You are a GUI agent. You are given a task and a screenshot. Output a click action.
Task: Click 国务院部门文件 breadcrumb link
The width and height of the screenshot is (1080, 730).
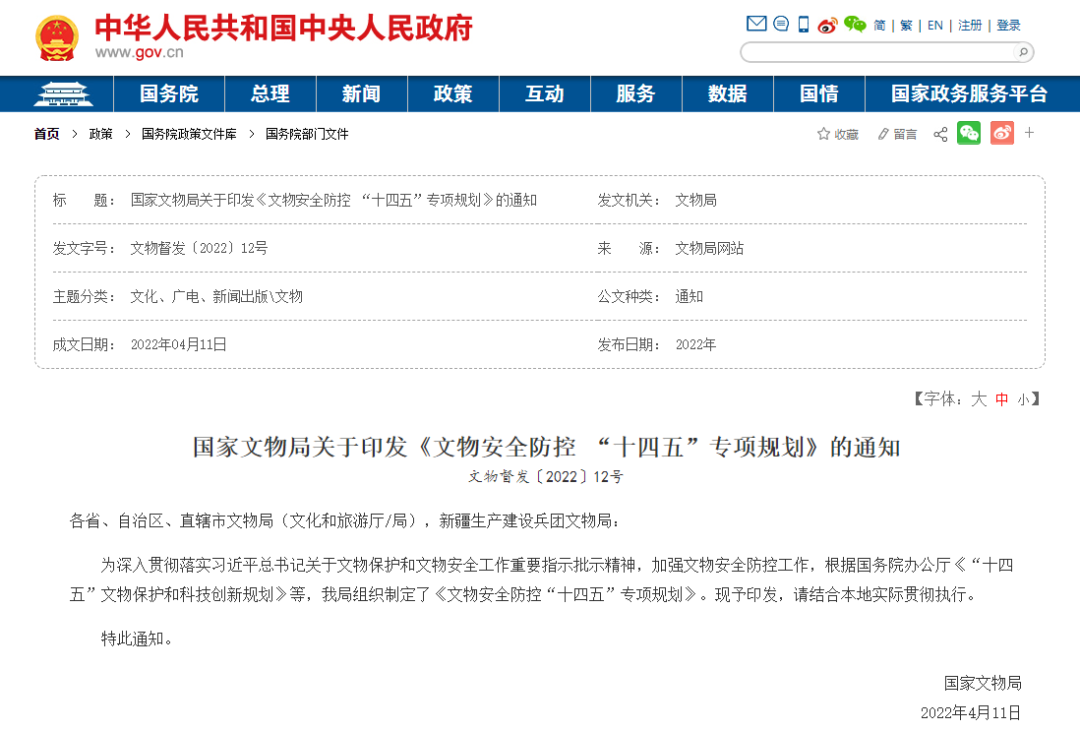(x=307, y=134)
